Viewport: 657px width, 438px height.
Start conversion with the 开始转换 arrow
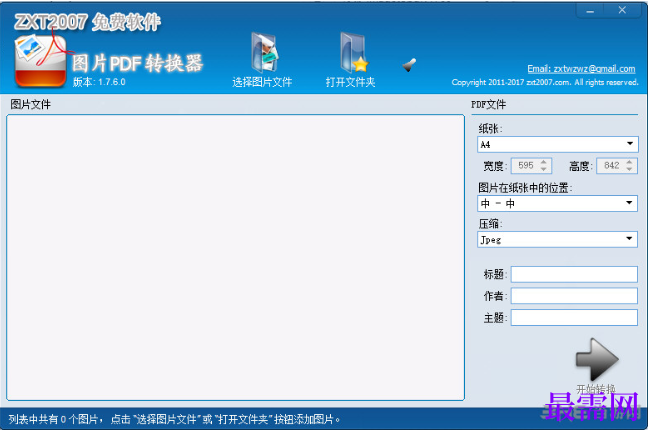(596, 359)
